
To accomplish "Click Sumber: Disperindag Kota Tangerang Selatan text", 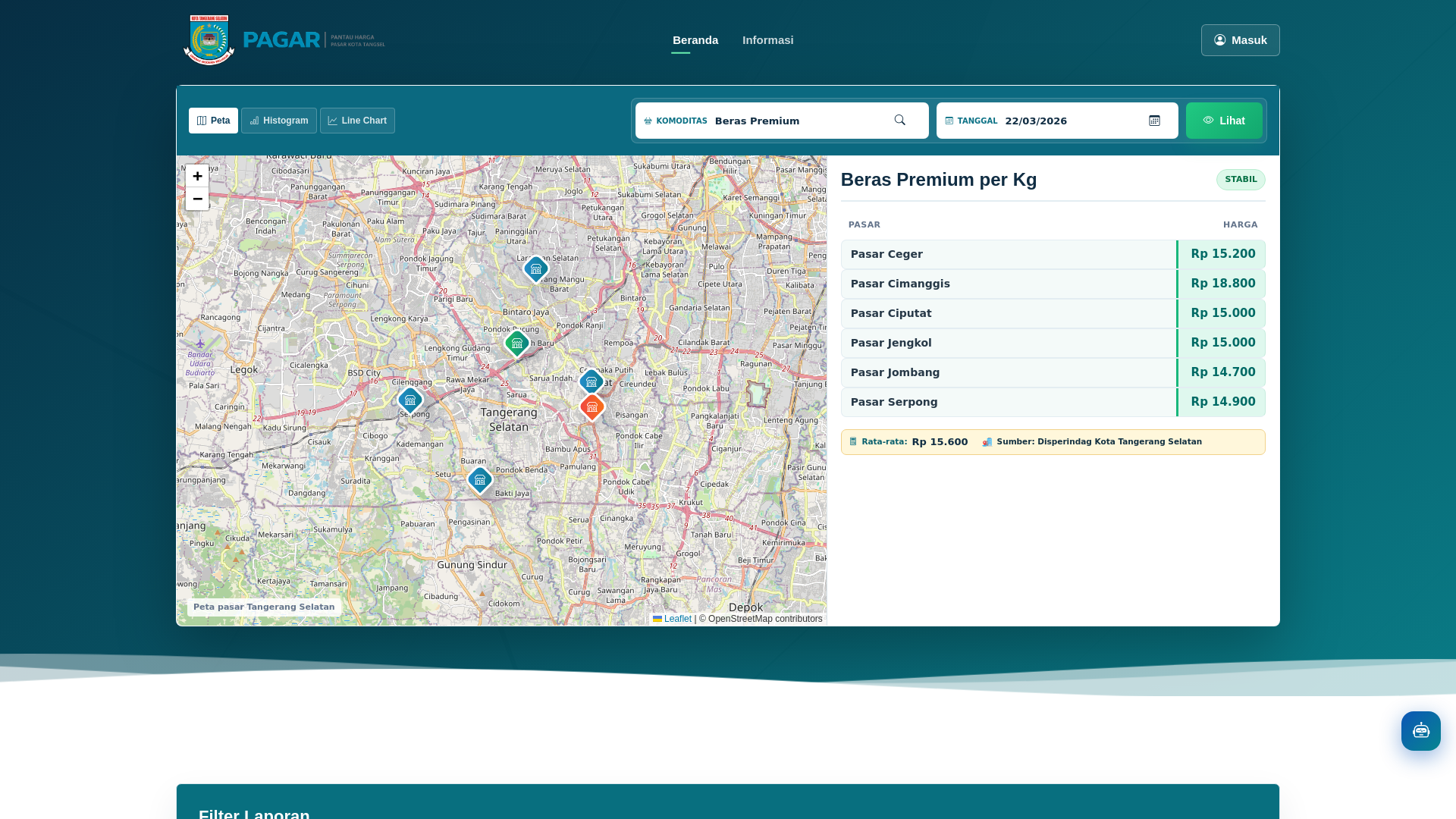I will 1099,442.
